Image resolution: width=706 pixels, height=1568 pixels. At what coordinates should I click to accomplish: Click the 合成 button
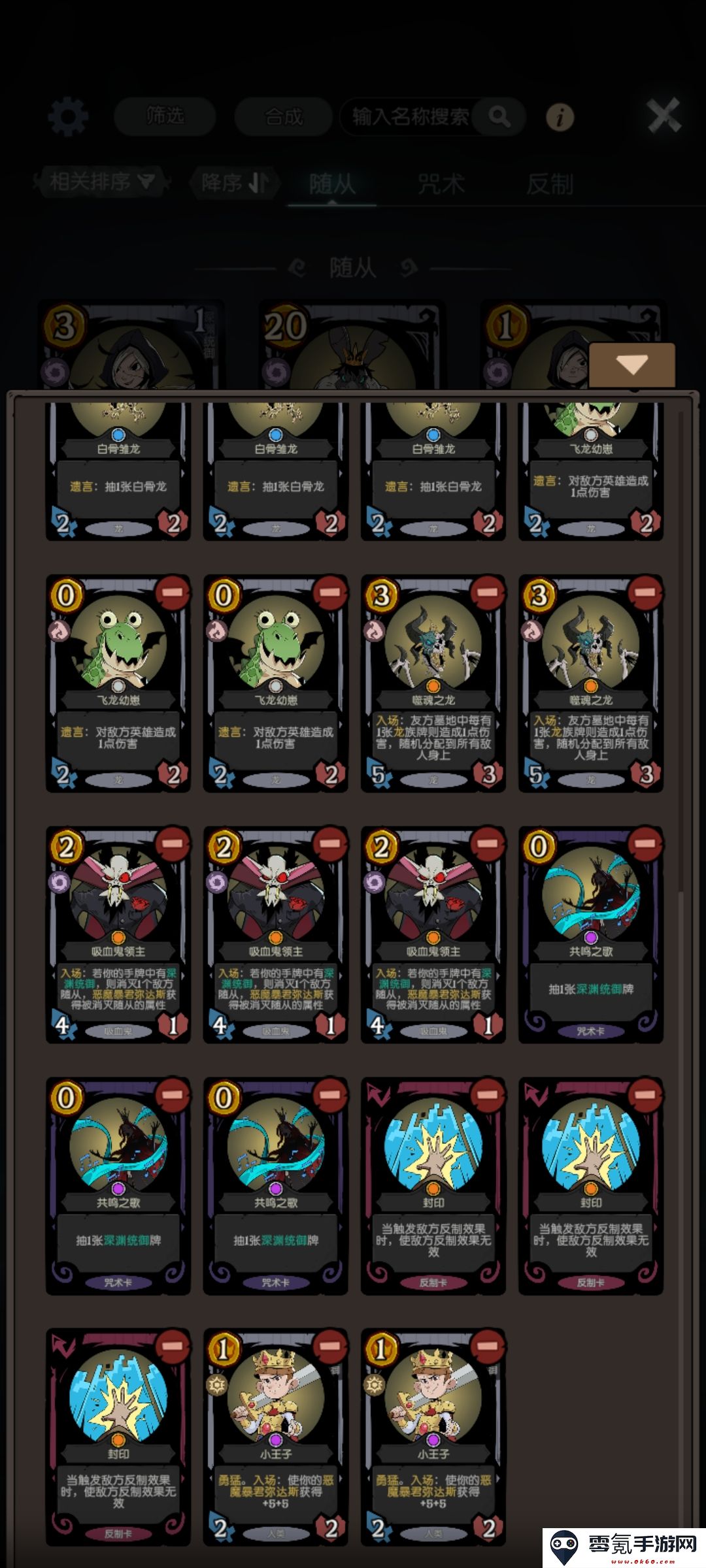[x=284, y=117]
